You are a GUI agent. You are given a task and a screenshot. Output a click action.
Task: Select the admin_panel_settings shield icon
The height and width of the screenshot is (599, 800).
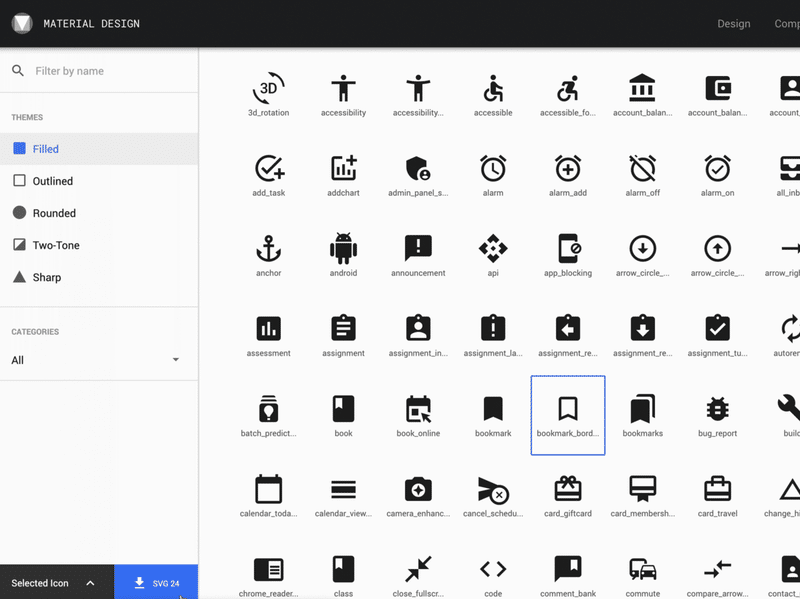coord(418,168)
